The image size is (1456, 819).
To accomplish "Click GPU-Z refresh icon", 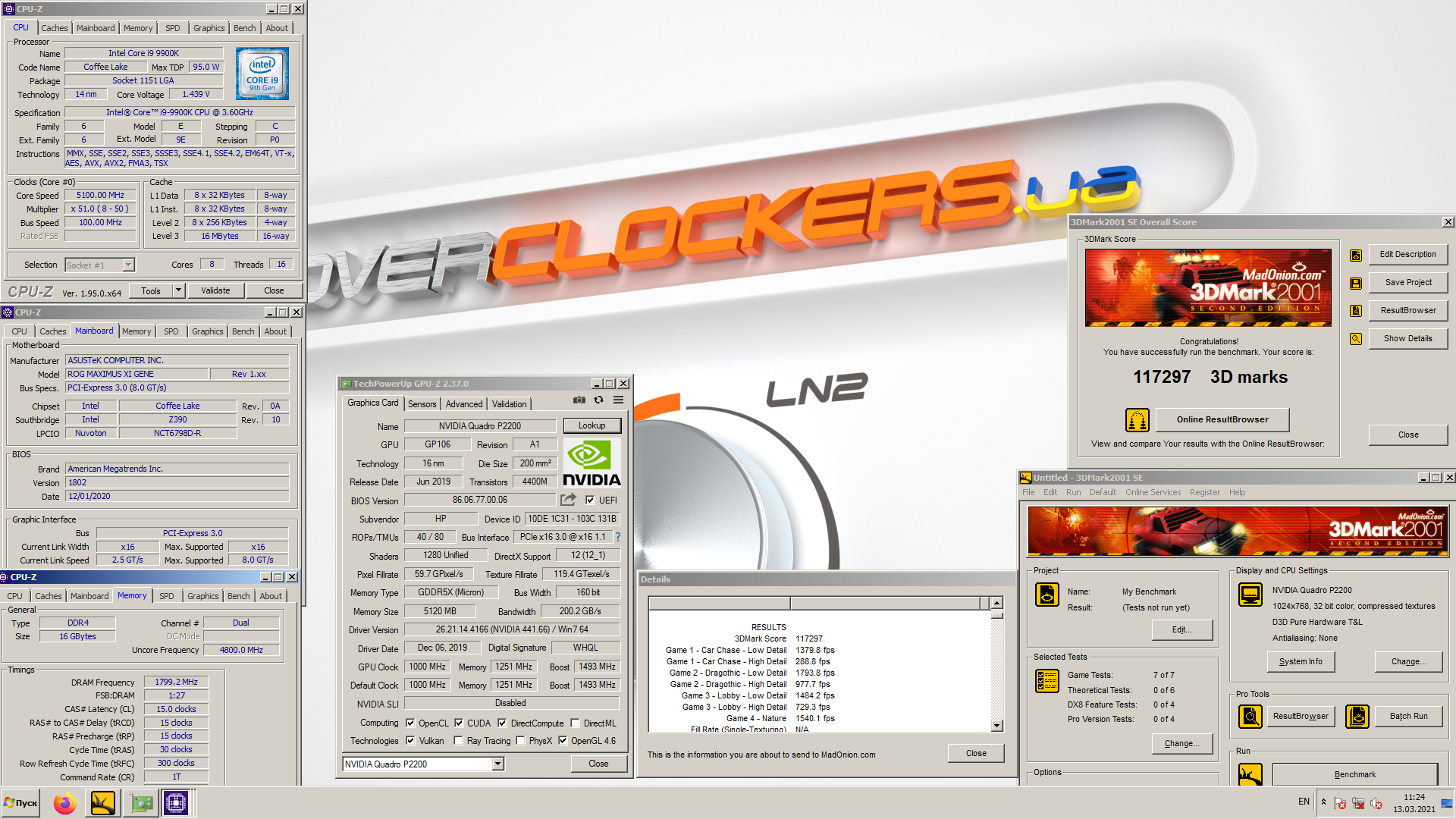I will [x=598, y=400].
